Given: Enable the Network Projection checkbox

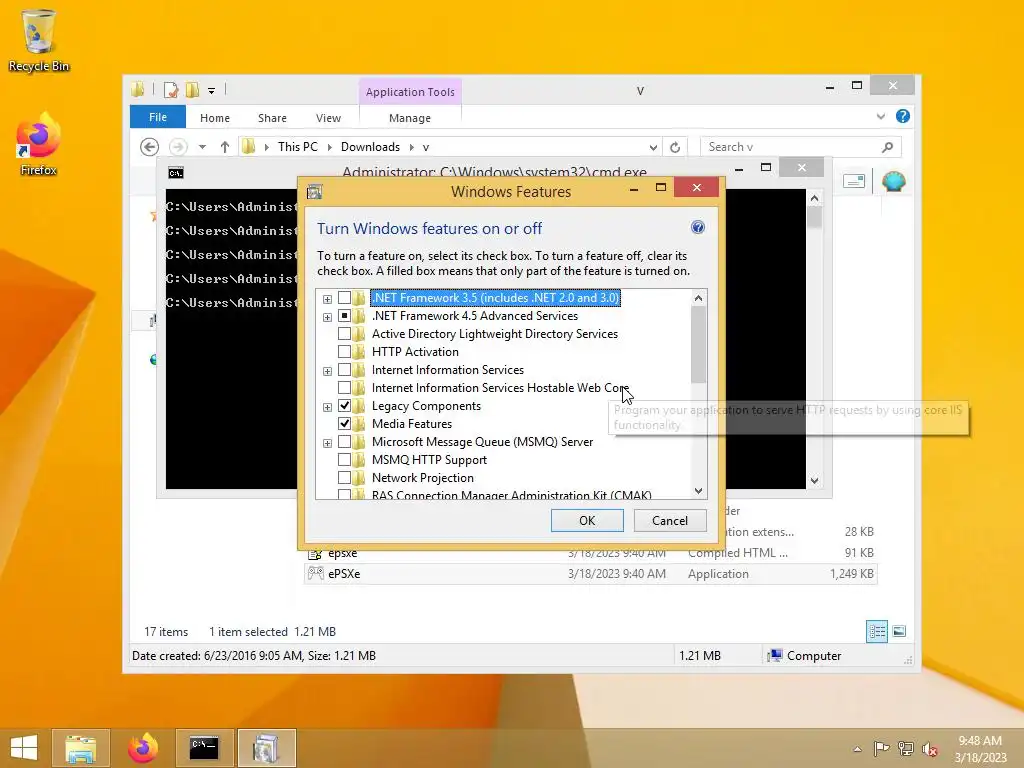Looking at the screenshot, I should click(344, 478).
